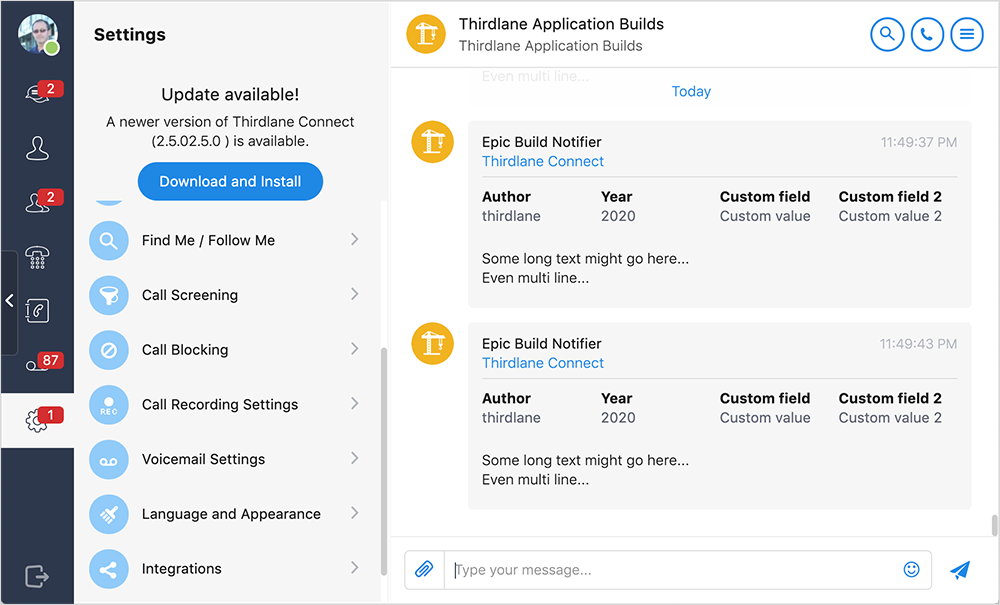Open Call Blocking settings
The height and width of the screenshot is (605, 1000).
pos(185,350)
